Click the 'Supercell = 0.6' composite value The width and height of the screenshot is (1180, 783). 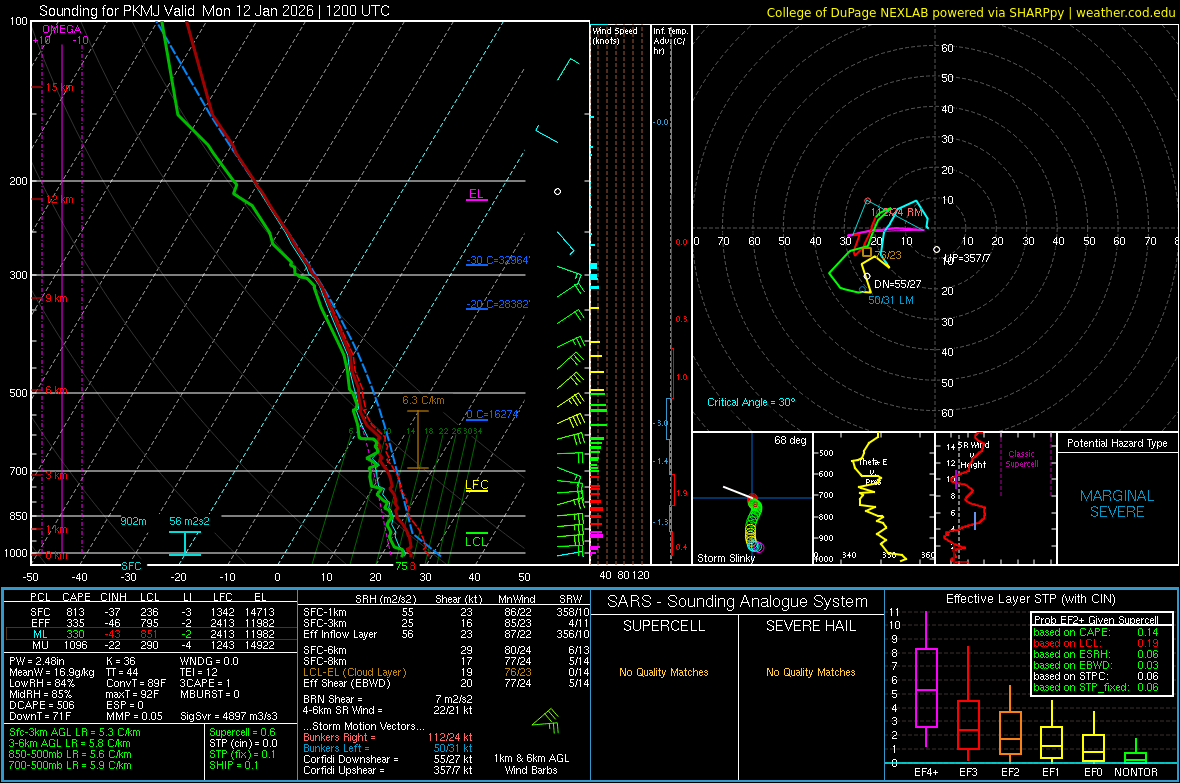(x=242, y=733)
